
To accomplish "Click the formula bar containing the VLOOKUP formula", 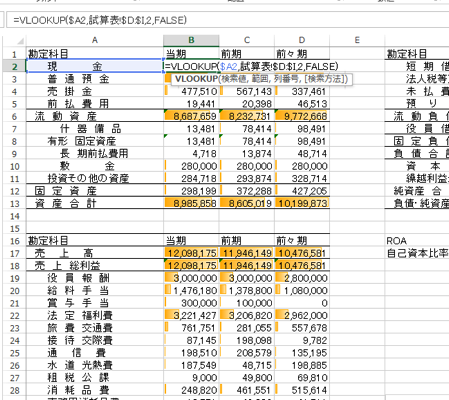I will click(227, 20).
